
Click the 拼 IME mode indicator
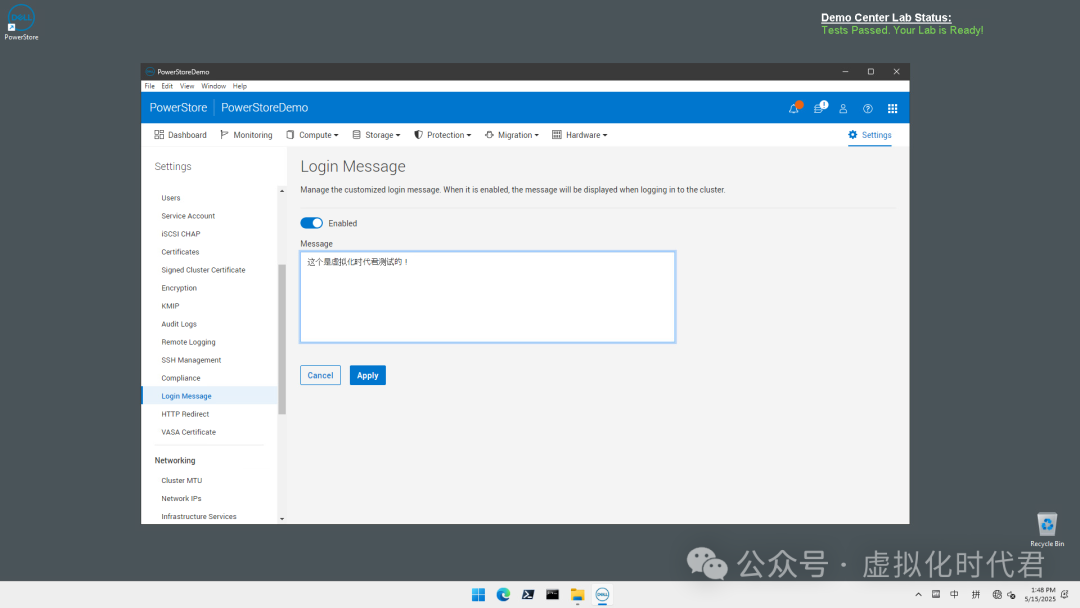pyautogui.click(x=976, y=595)
